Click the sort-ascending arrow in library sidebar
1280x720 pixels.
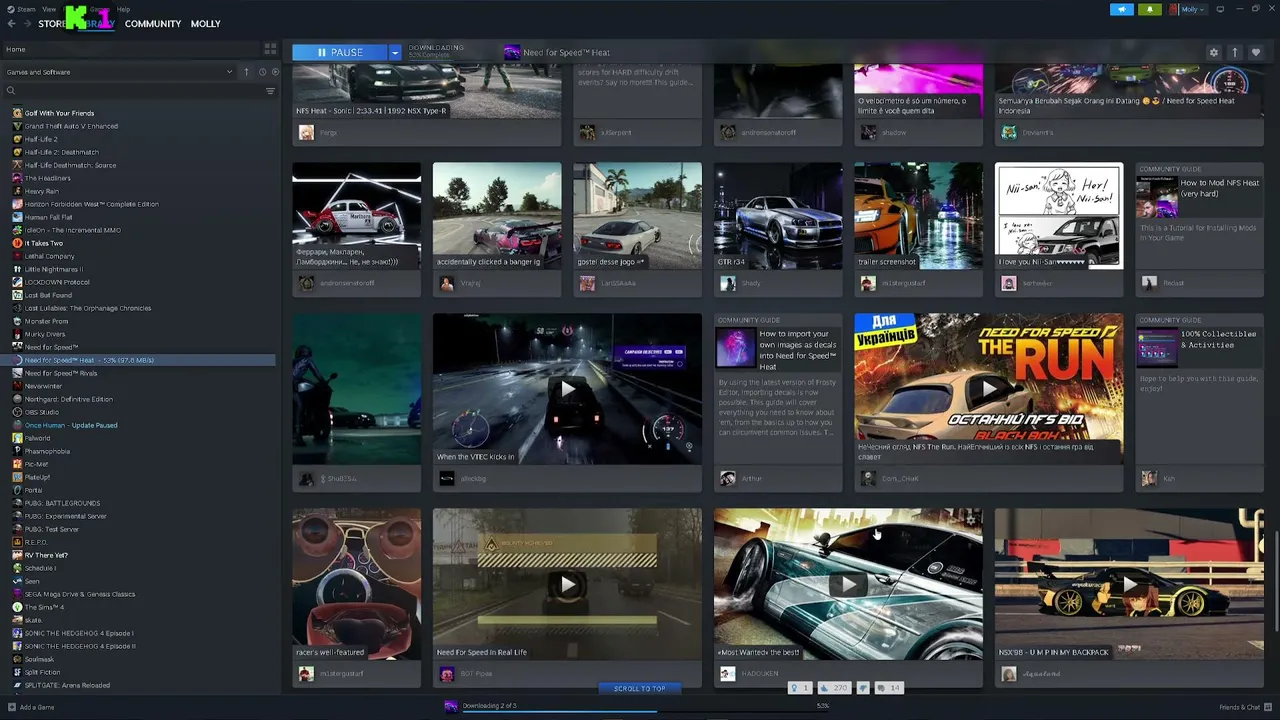(246, 72)
